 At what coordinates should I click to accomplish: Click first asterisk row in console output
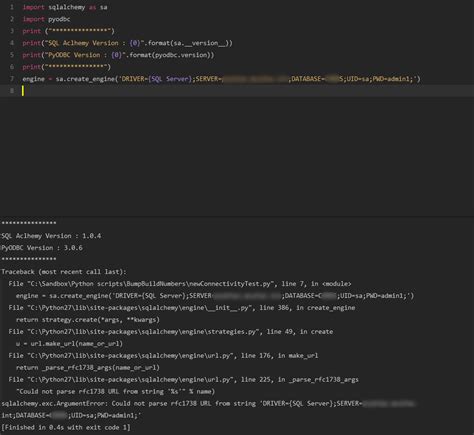(x=29, y=223)
